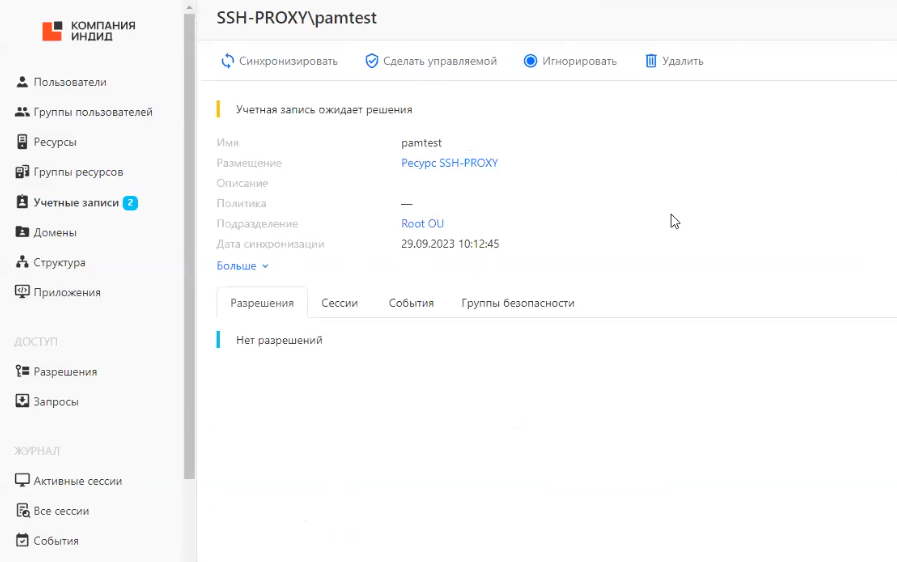Click the Сделать управляемой shield icon
Viewport: 897px width, 562px height.
[x=372, y=61]
